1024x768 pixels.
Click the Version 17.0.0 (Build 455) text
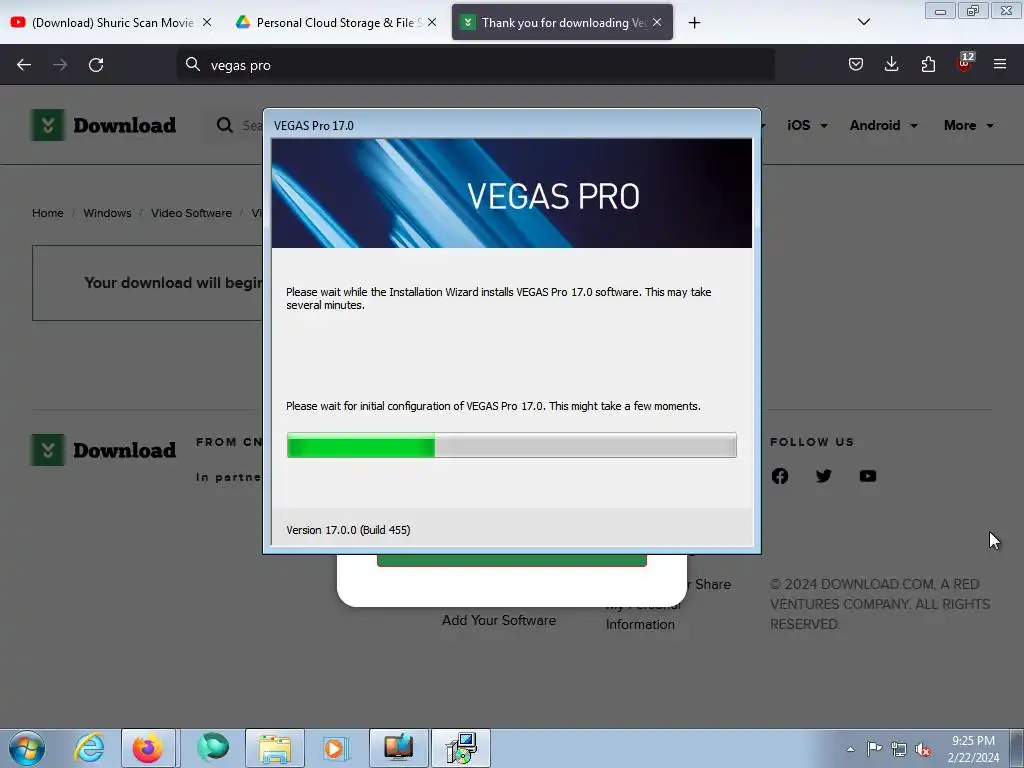click(x=348, y=530)
